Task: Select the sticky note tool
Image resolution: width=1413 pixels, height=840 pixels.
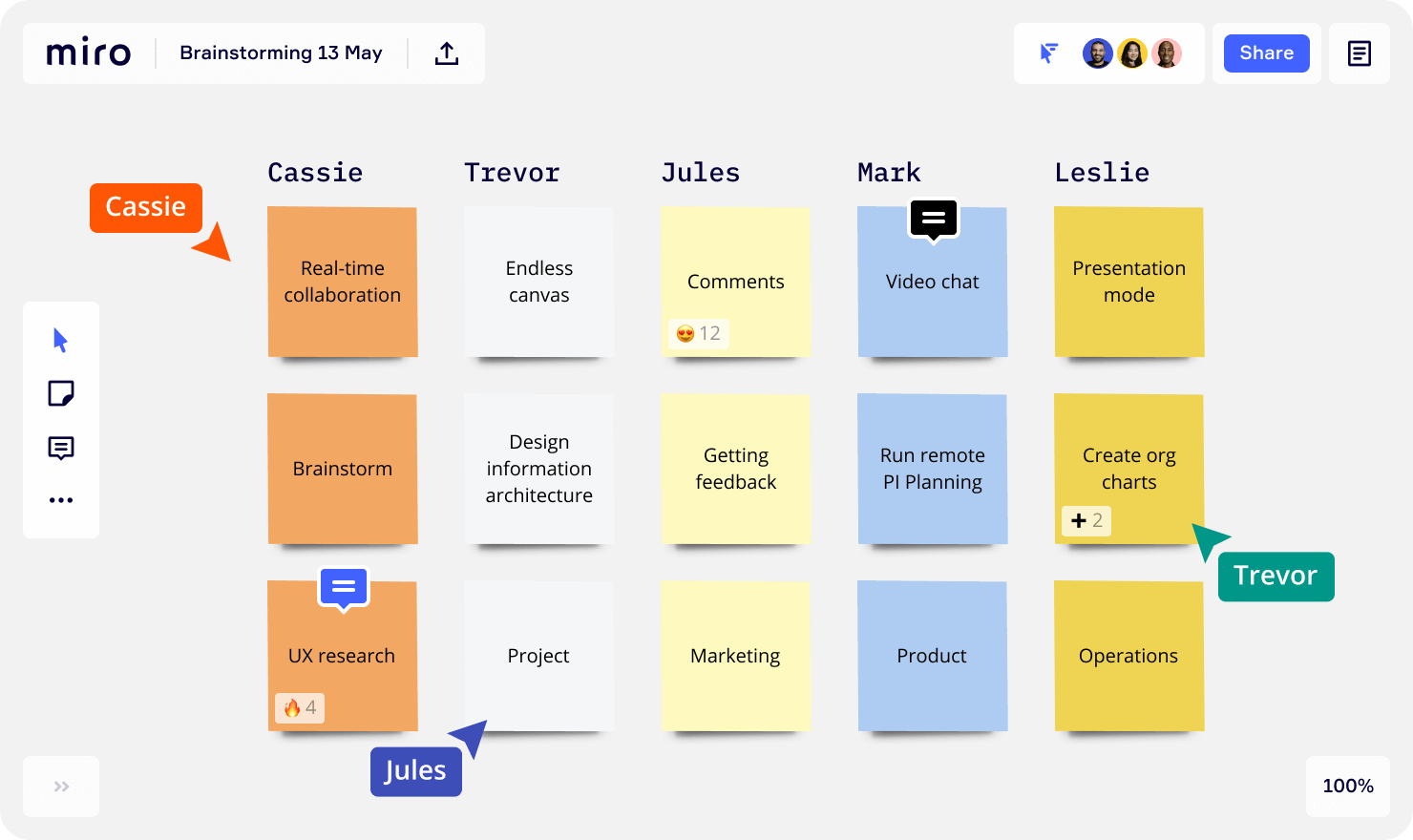Action: 61,393
